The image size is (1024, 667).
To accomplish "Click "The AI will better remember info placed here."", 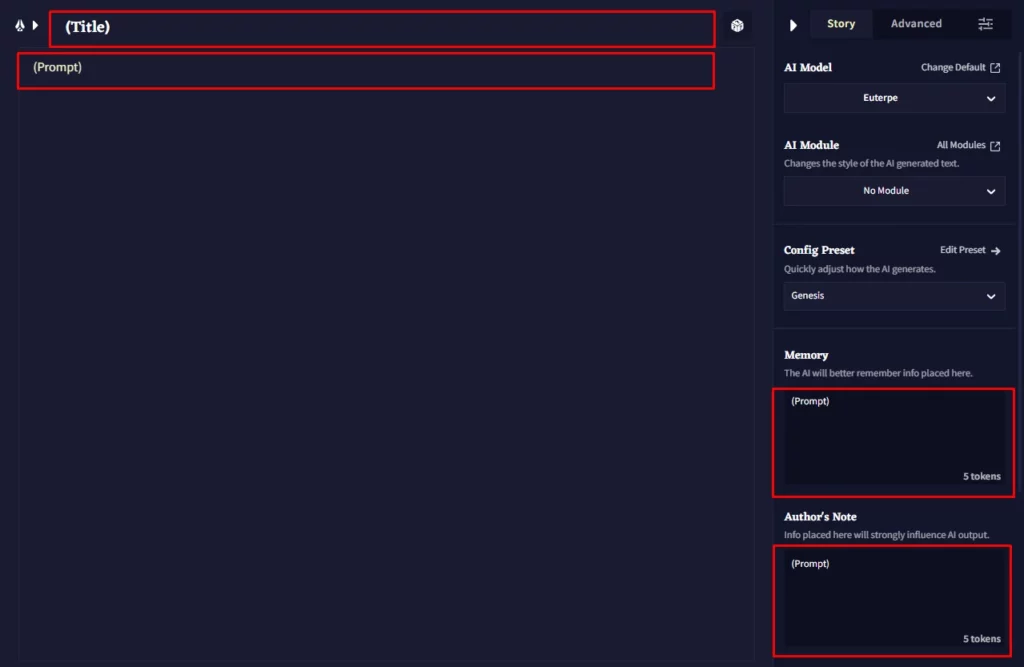I will click(x=878, y=373).
